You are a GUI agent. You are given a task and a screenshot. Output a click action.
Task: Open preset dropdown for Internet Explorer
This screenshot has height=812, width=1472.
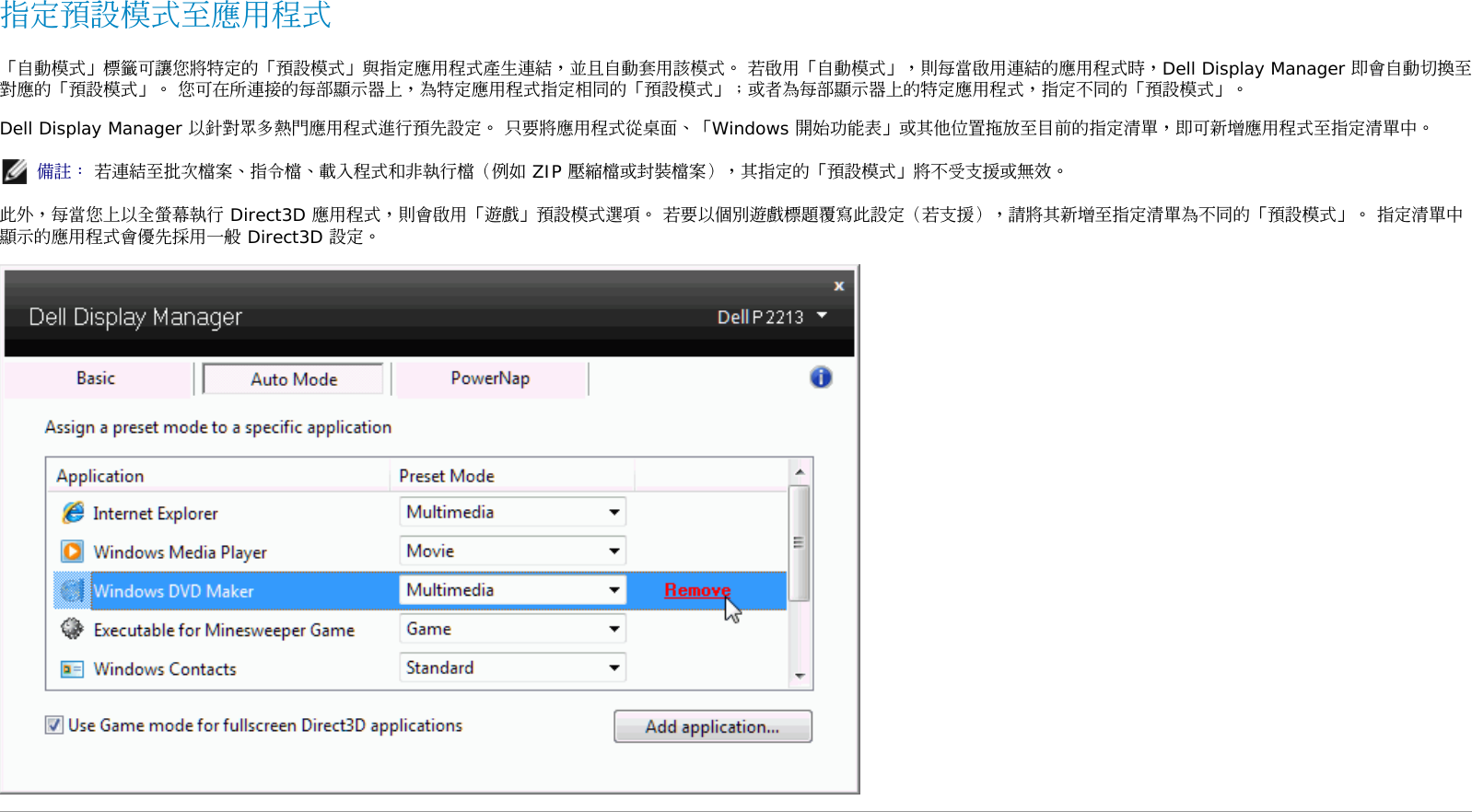513,512
